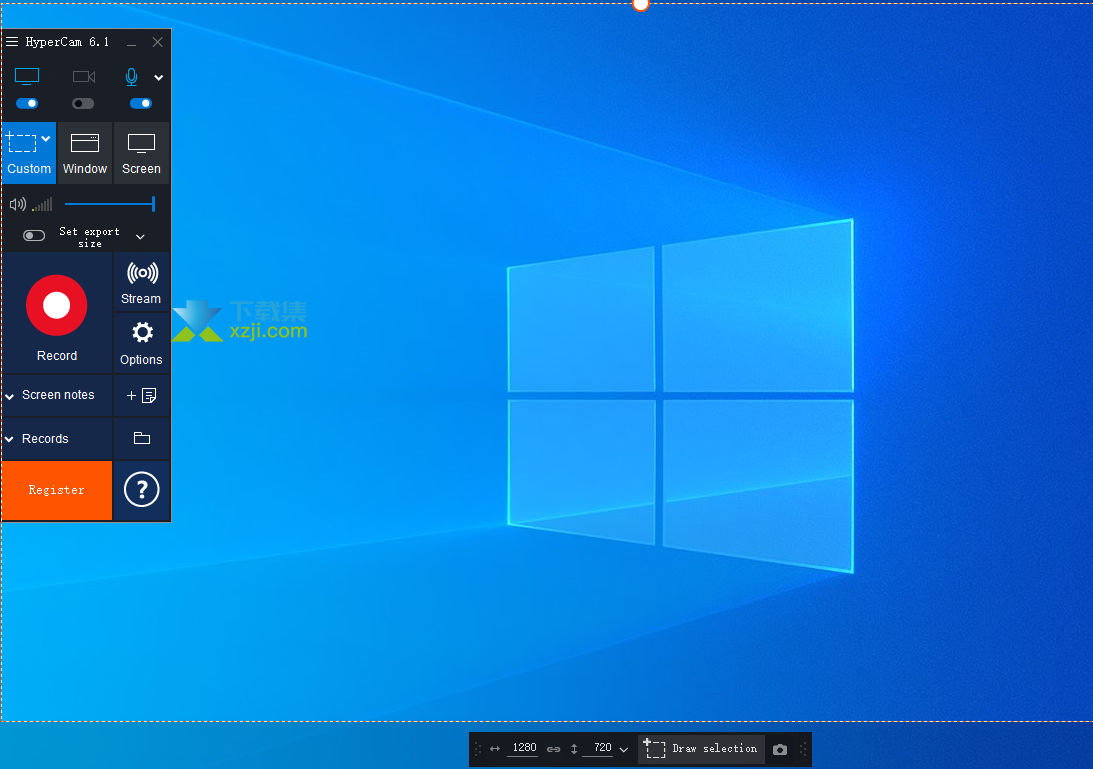Viewport: 1093px width, 769px height.
Task: Add a new screen note
Action: 142,395
